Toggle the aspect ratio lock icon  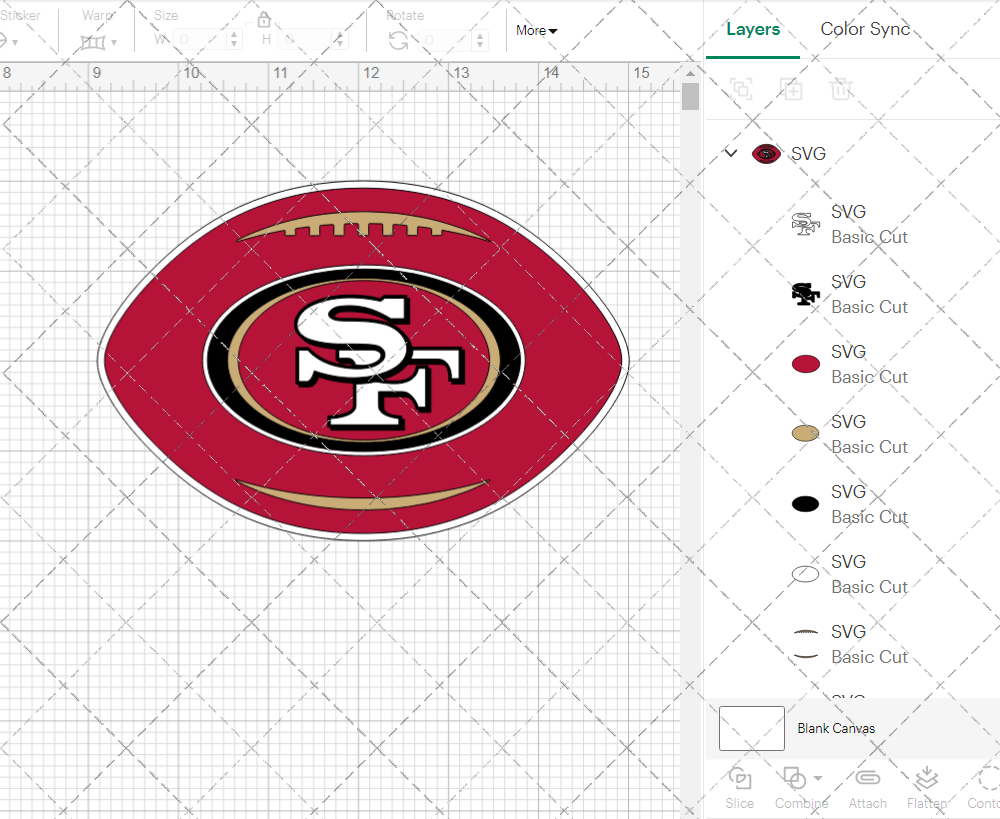[264, 20]
